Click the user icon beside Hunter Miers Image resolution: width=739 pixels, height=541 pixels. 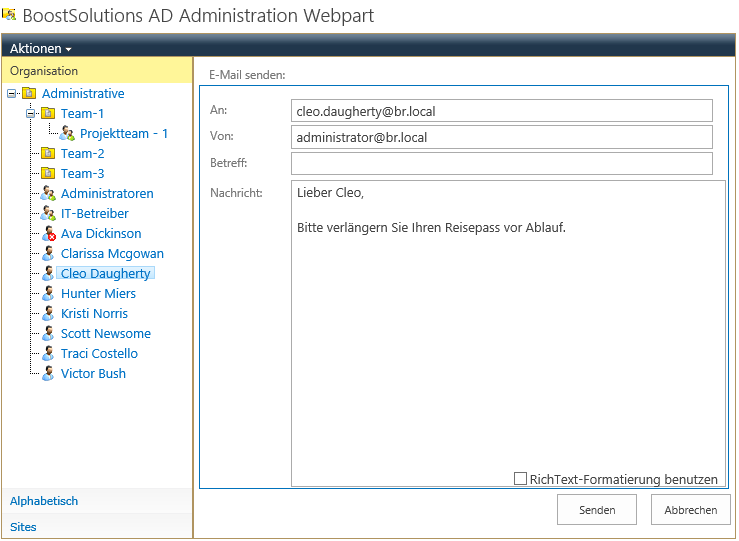pyautogui.click(x=48, y=293)
